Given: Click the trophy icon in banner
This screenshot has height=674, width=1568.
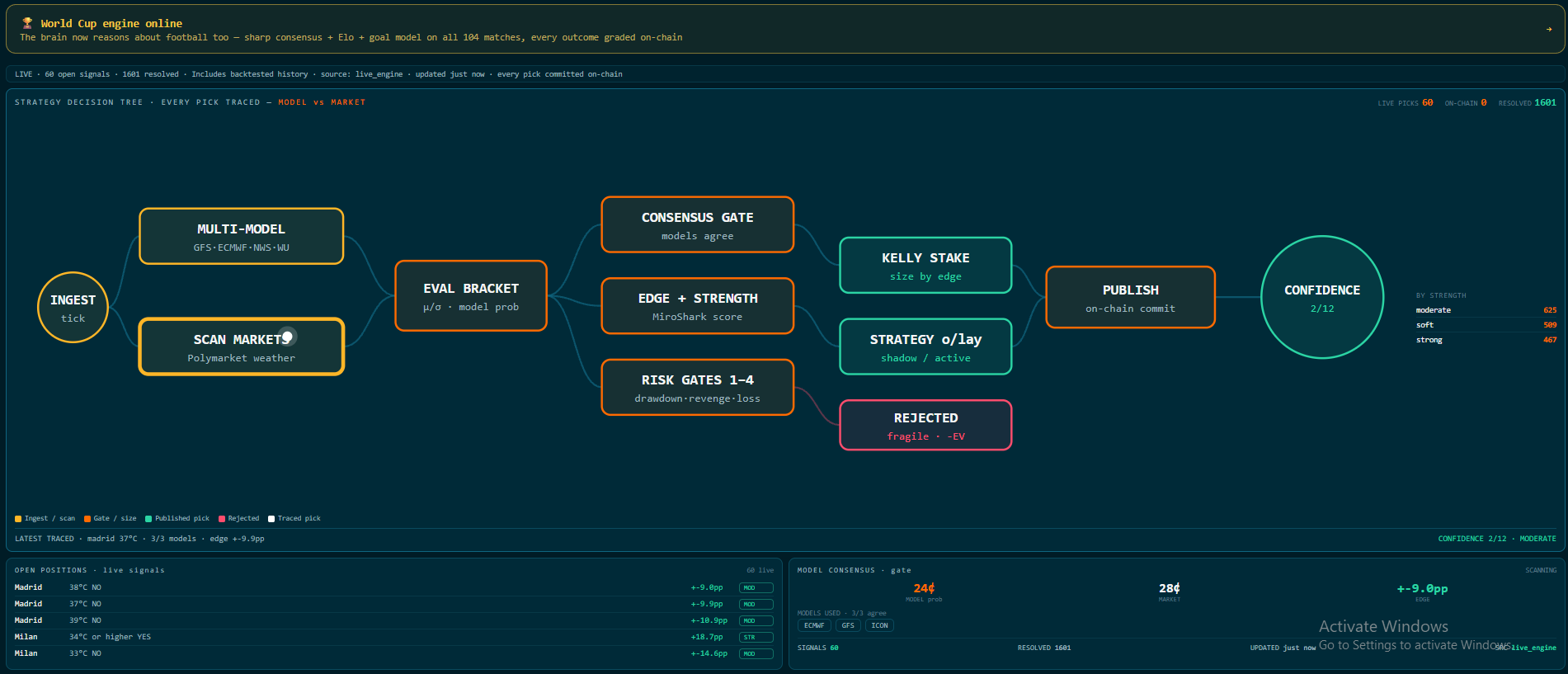Looking at the screenshot, I should tap(27, 23).
